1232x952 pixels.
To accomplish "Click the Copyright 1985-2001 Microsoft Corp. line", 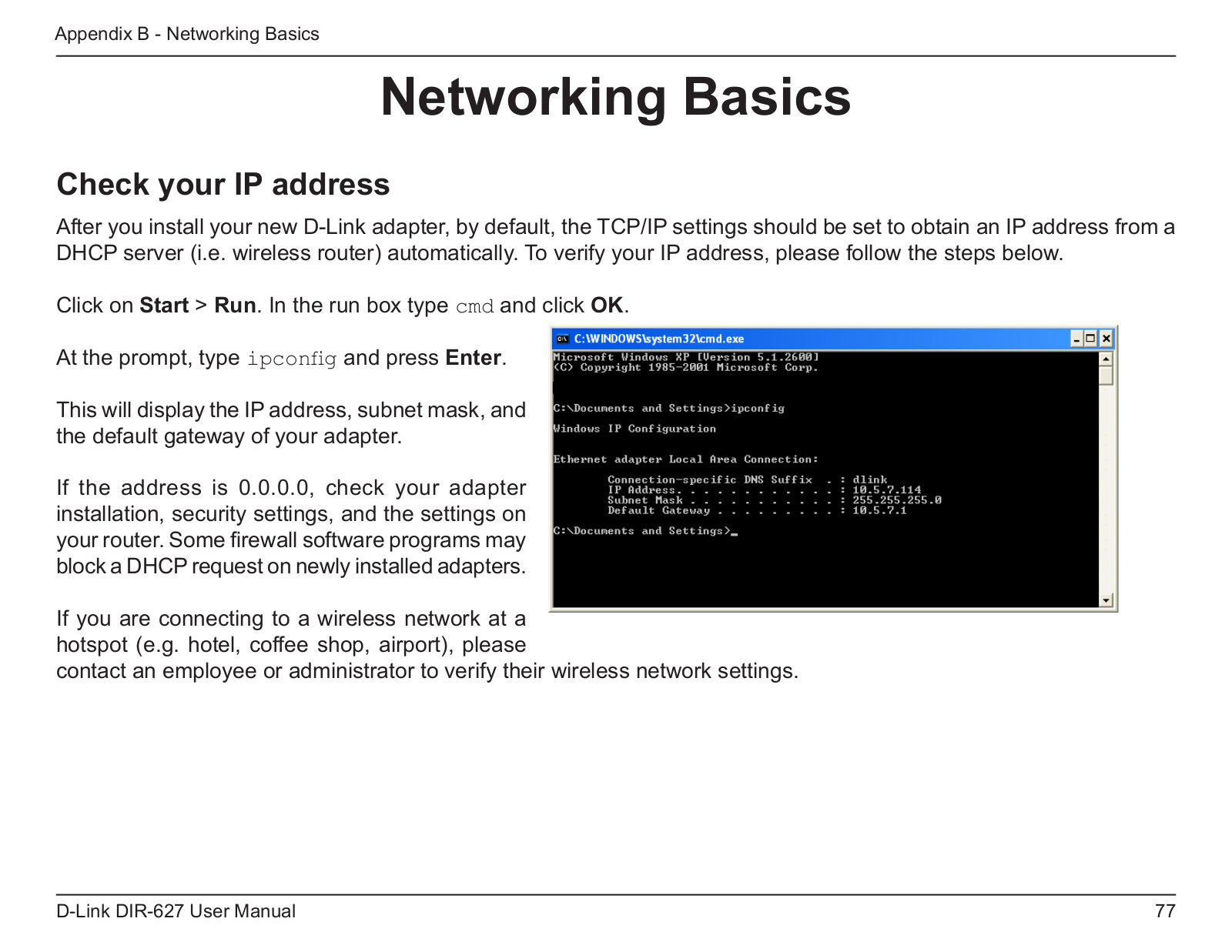I will 686,367.
